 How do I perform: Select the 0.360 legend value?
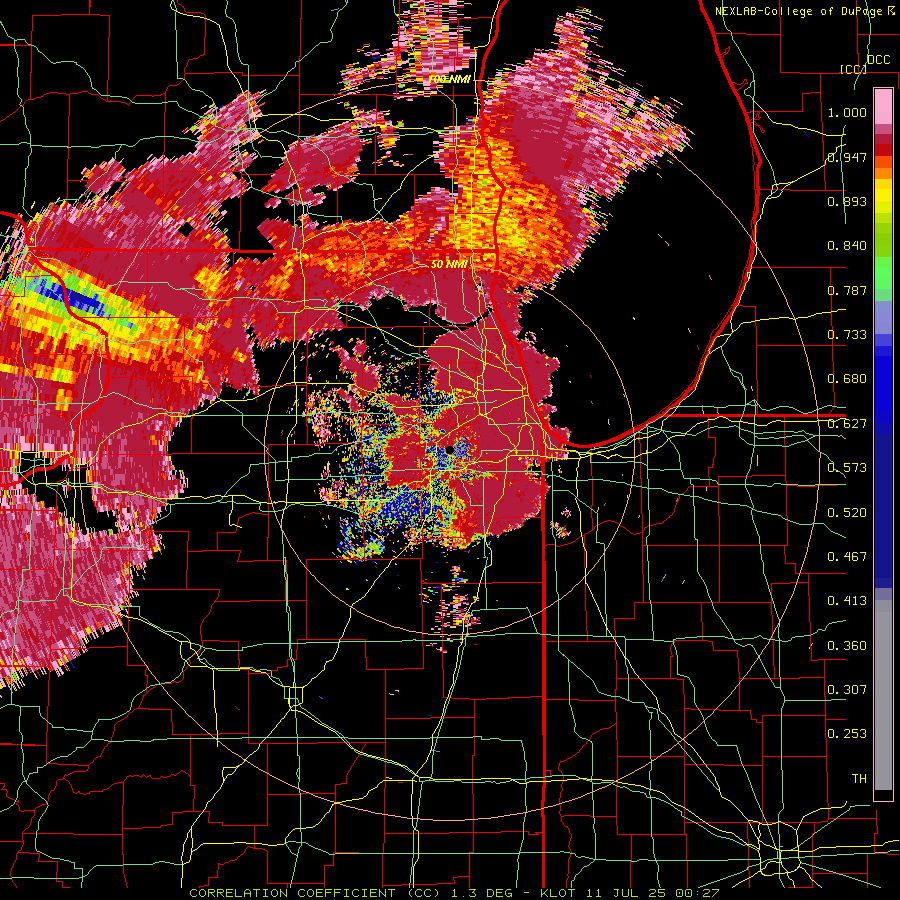(x=847, y=646)
